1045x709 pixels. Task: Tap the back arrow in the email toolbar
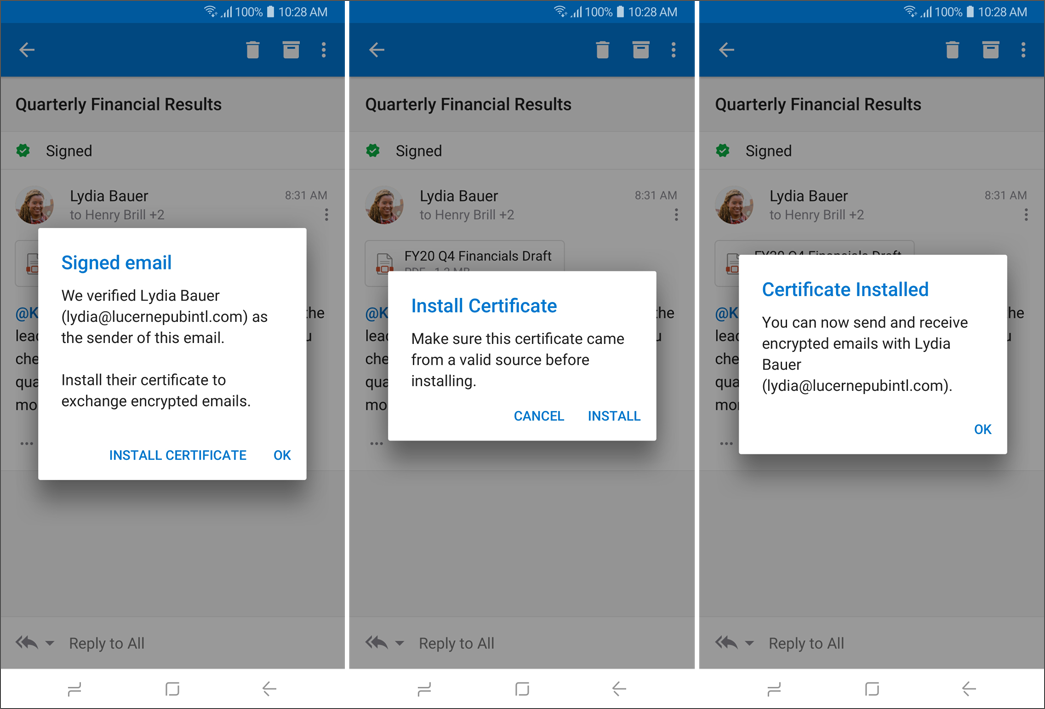tap(26, 49)
